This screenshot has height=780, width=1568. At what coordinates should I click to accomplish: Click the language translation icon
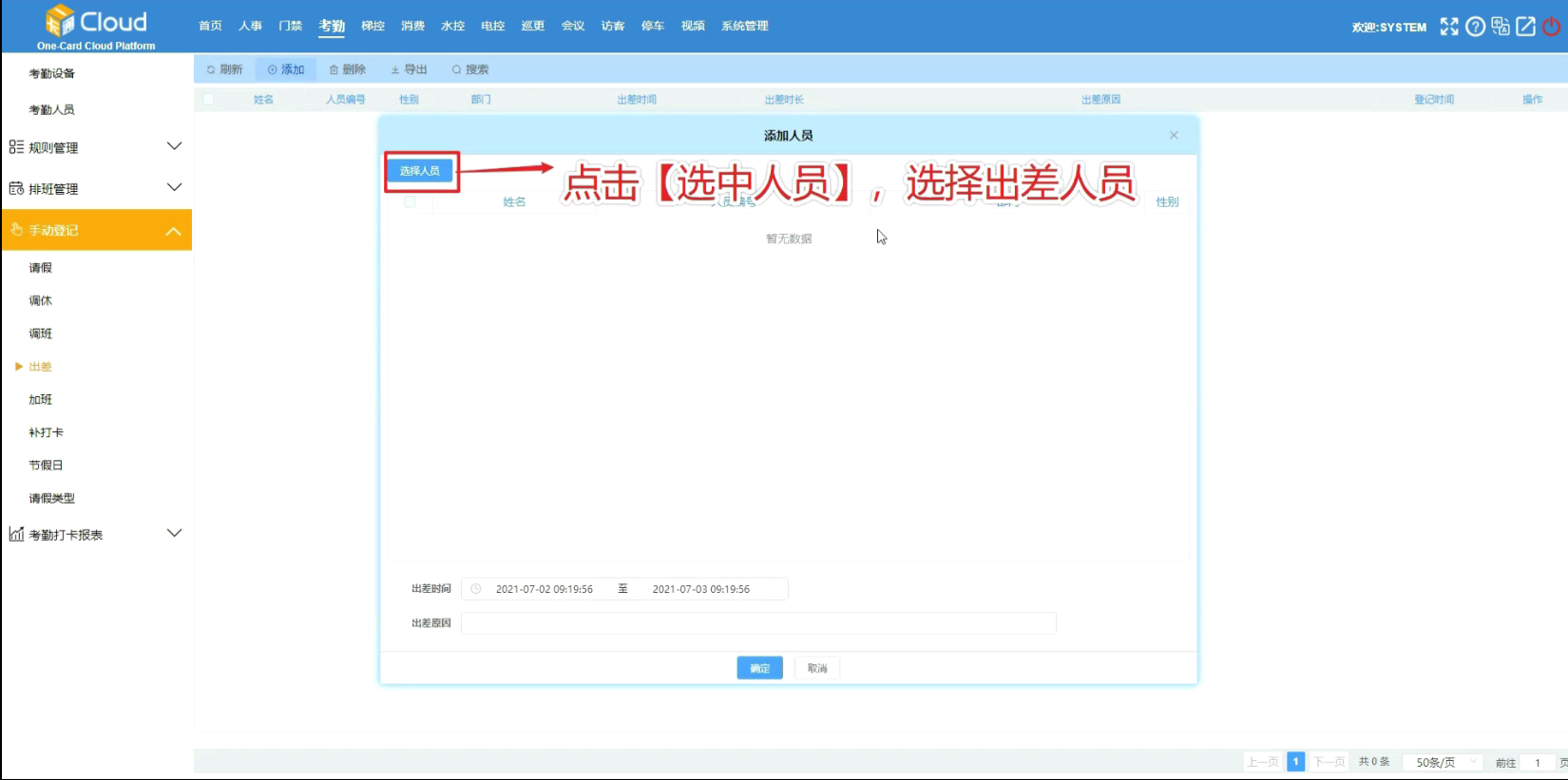pos(1501,27)
